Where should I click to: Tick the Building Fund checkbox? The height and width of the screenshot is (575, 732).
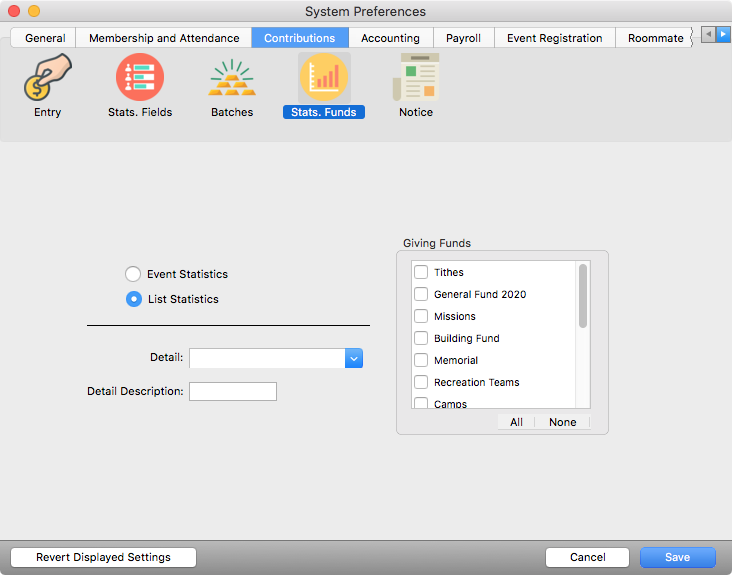[421, 338]
